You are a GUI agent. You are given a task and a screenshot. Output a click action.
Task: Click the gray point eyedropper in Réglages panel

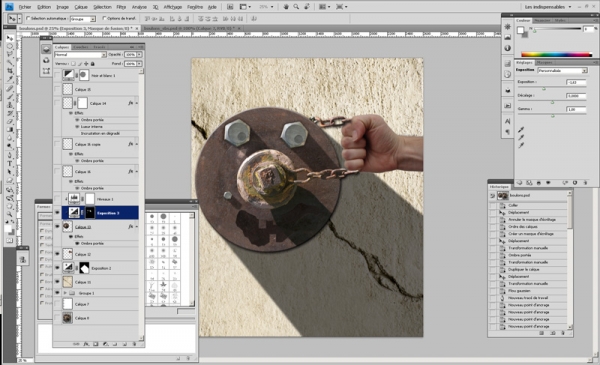click(521, 137)
